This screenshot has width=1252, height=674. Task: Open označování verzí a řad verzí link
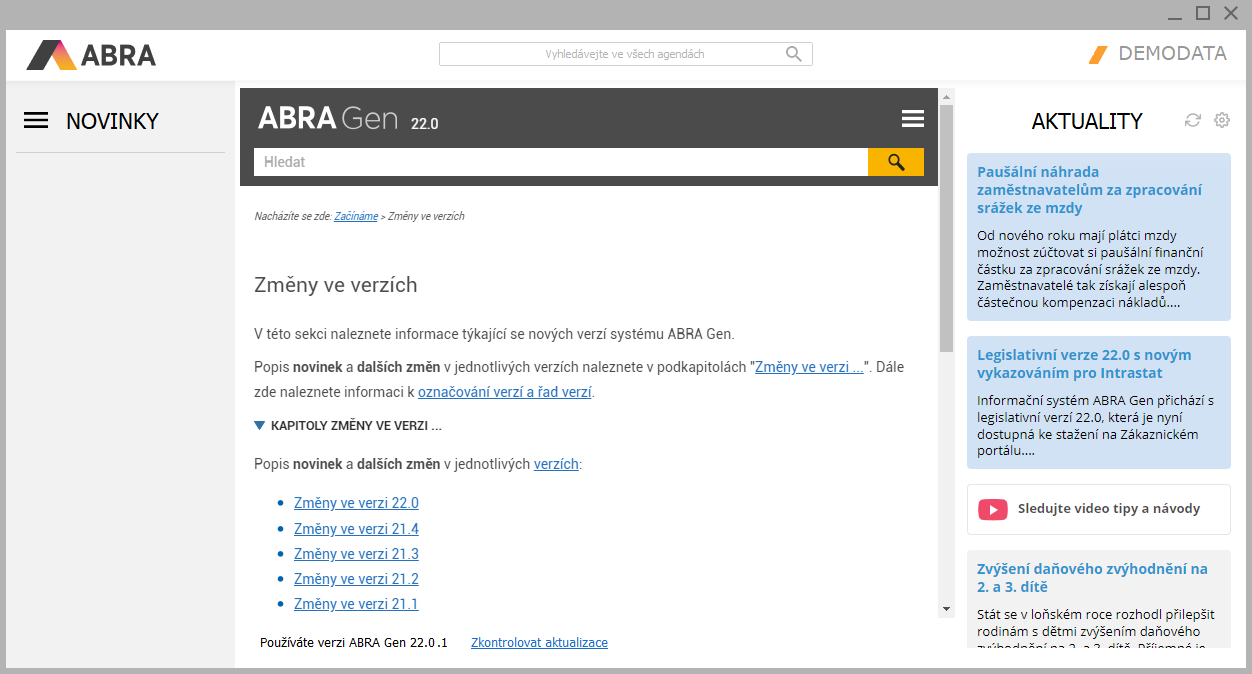click(x=504, y=392)
